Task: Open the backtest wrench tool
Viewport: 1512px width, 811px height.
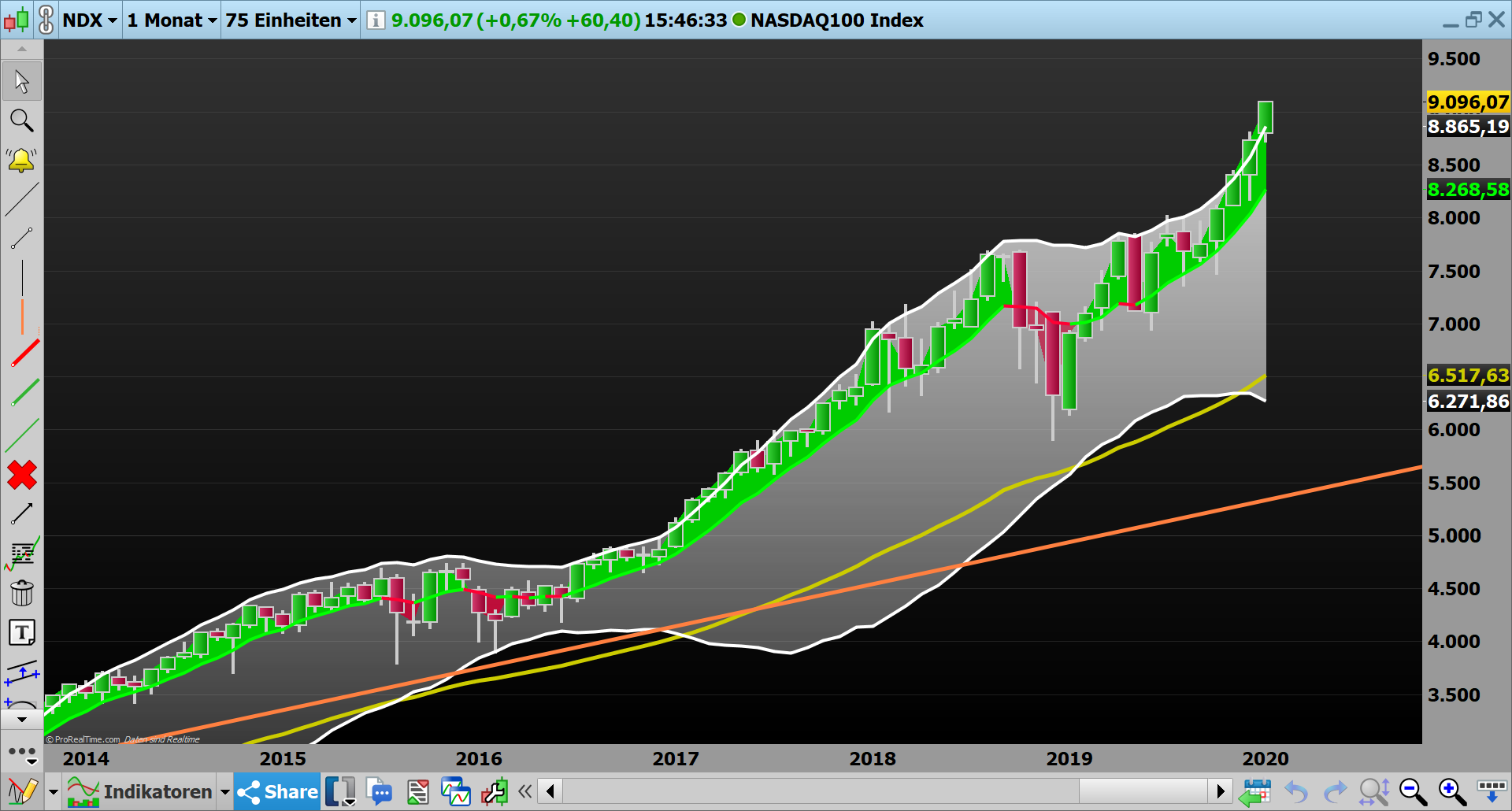Action: click(494, 791)
